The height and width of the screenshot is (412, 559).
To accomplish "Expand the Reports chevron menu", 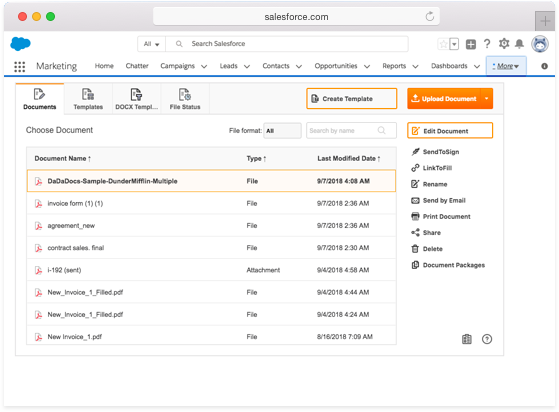I will (415, 66).
